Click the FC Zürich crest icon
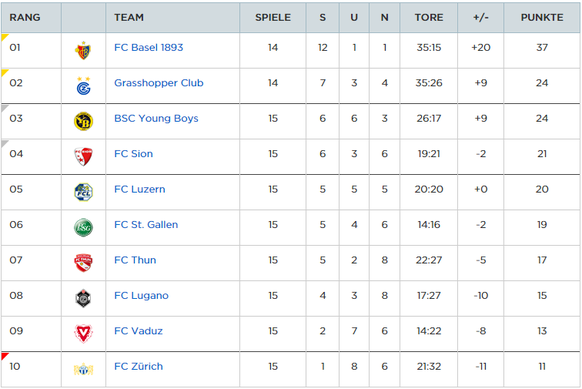 point(84,369)
